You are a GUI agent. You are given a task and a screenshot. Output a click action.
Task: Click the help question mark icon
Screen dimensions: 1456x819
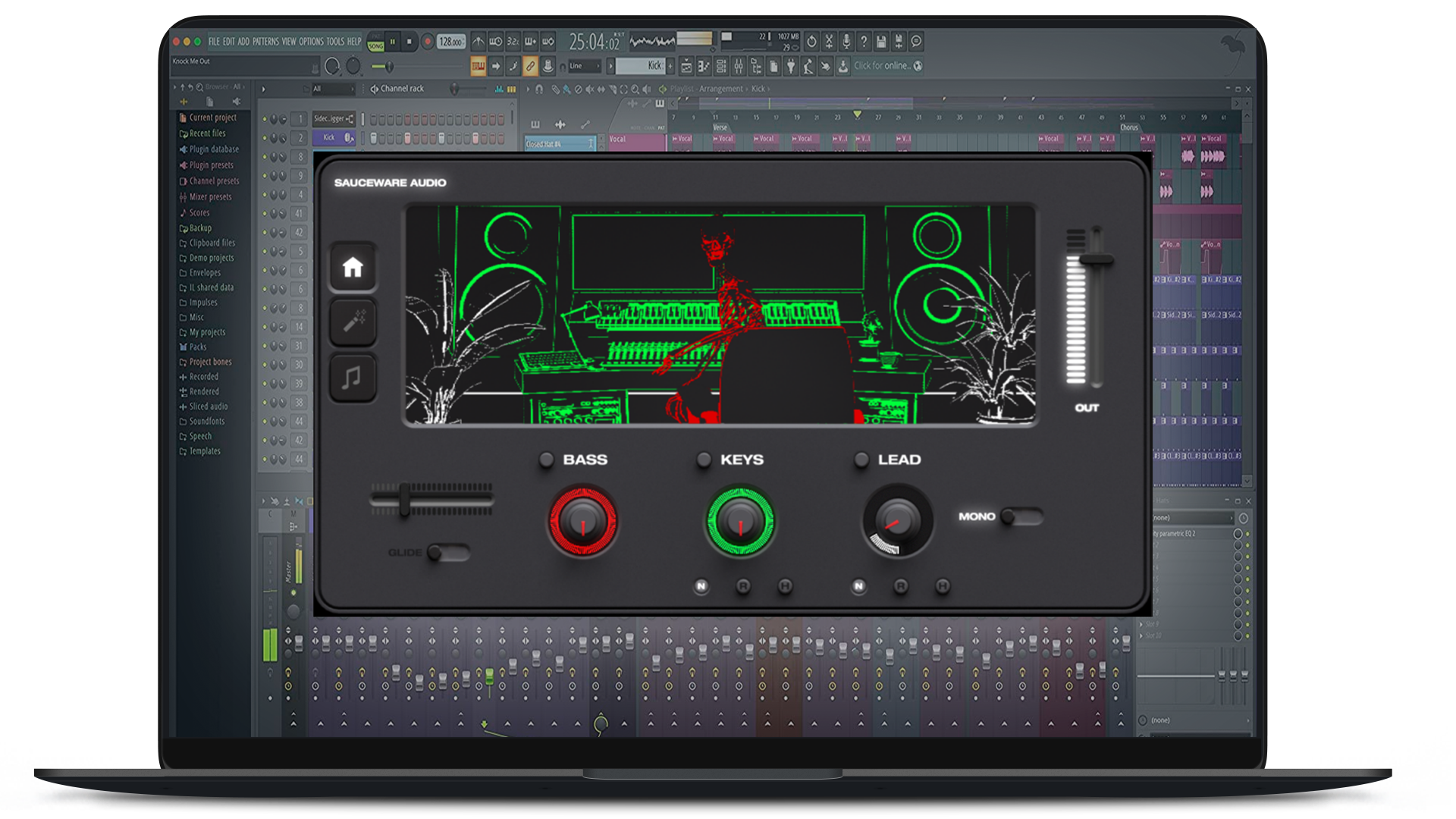click(x=864, y=42)
